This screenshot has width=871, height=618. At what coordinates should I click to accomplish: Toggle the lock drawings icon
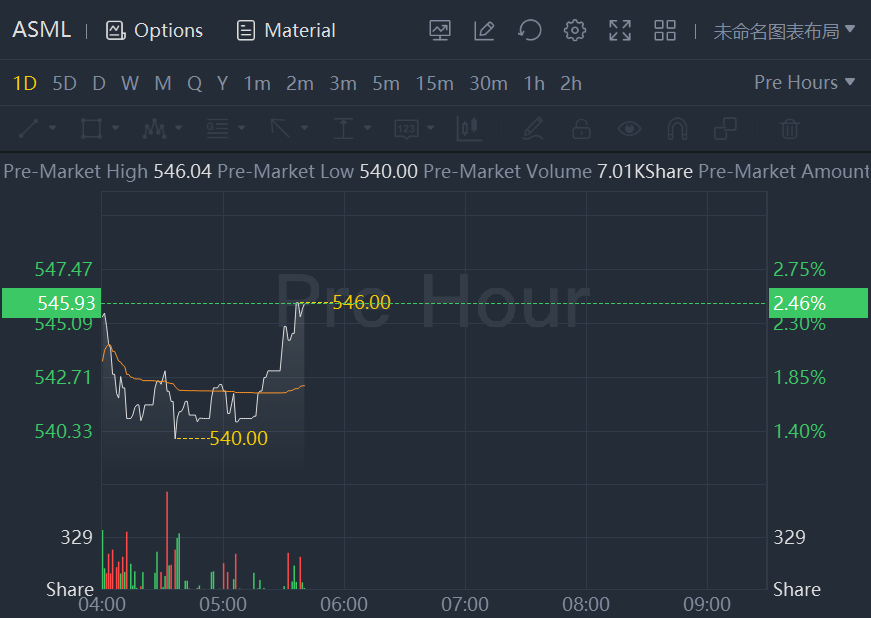pyautogui.click(x=581, y=128)
